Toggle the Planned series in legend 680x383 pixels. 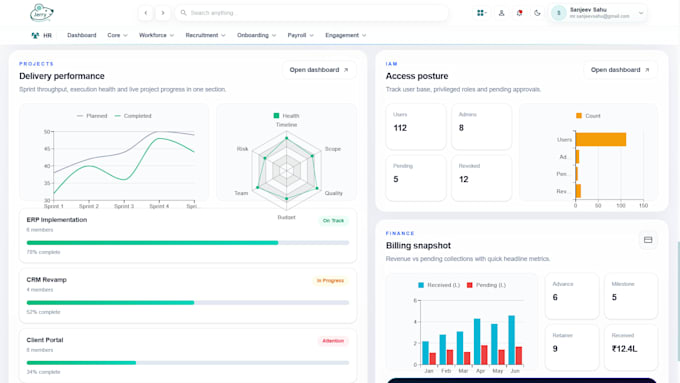pos(92,116)
